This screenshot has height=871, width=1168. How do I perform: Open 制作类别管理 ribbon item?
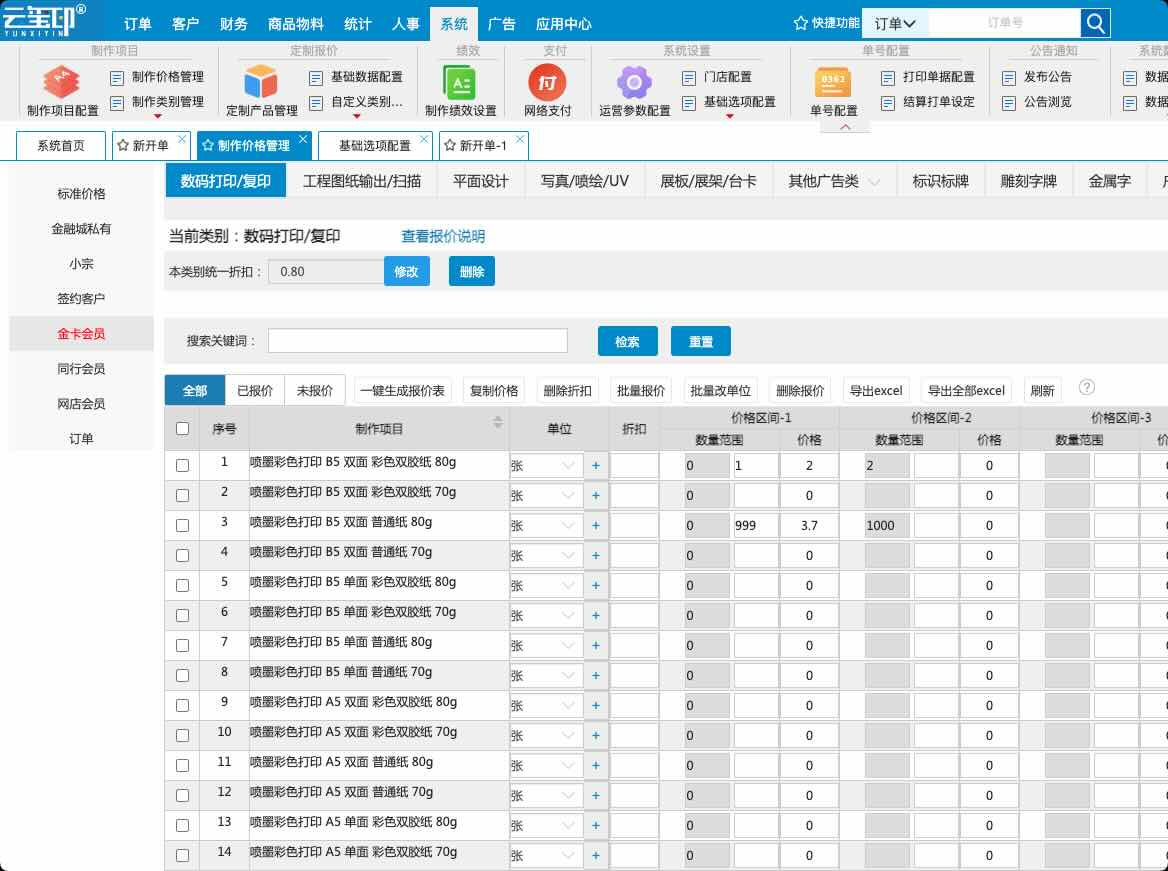(157, 102)
